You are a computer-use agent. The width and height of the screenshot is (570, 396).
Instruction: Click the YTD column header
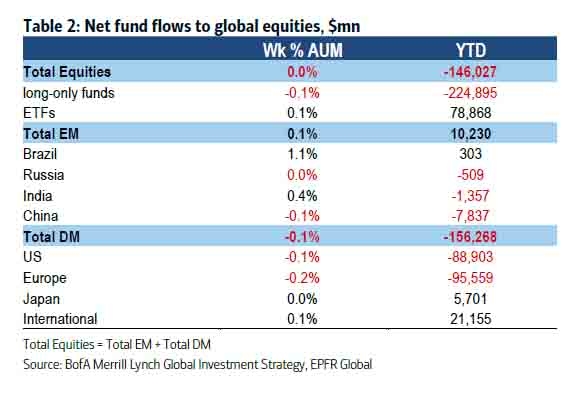click(x=471, y=50)
